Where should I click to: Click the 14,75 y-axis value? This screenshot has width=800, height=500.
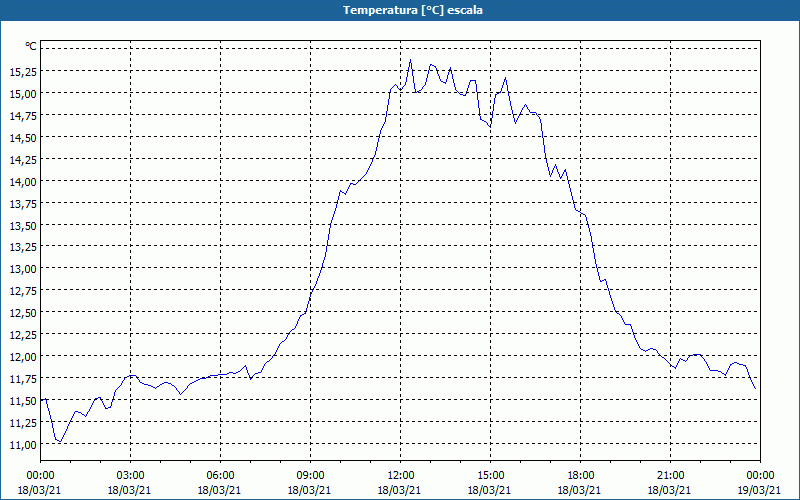tap(23, 116)
